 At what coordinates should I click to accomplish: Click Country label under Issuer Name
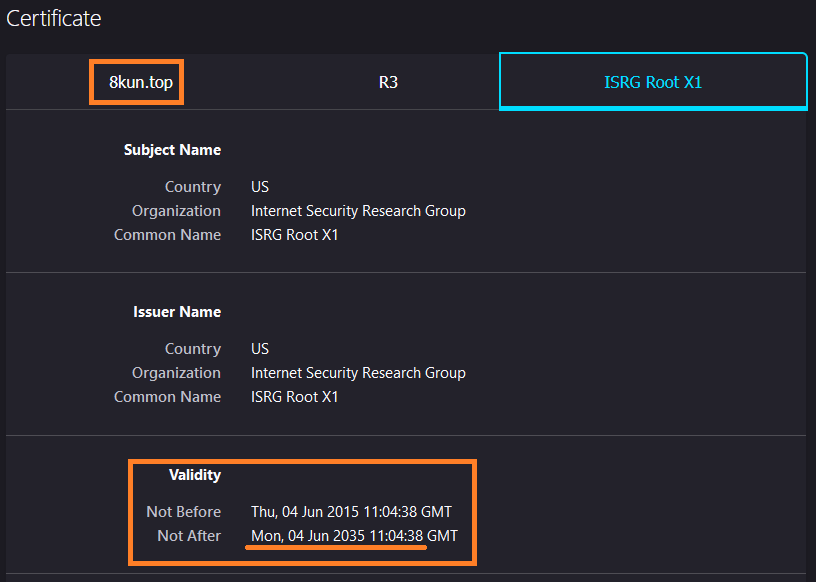click(193, 349)
